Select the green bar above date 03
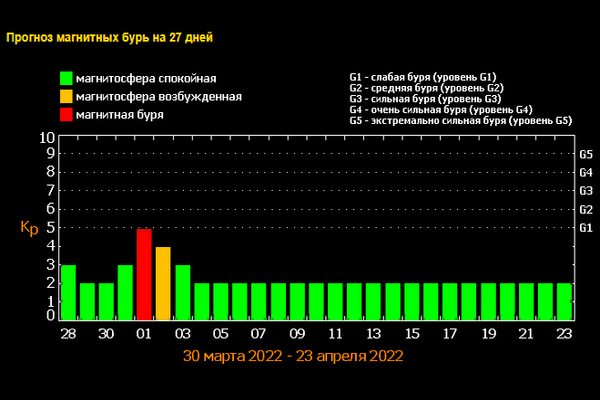 (183, 292)
